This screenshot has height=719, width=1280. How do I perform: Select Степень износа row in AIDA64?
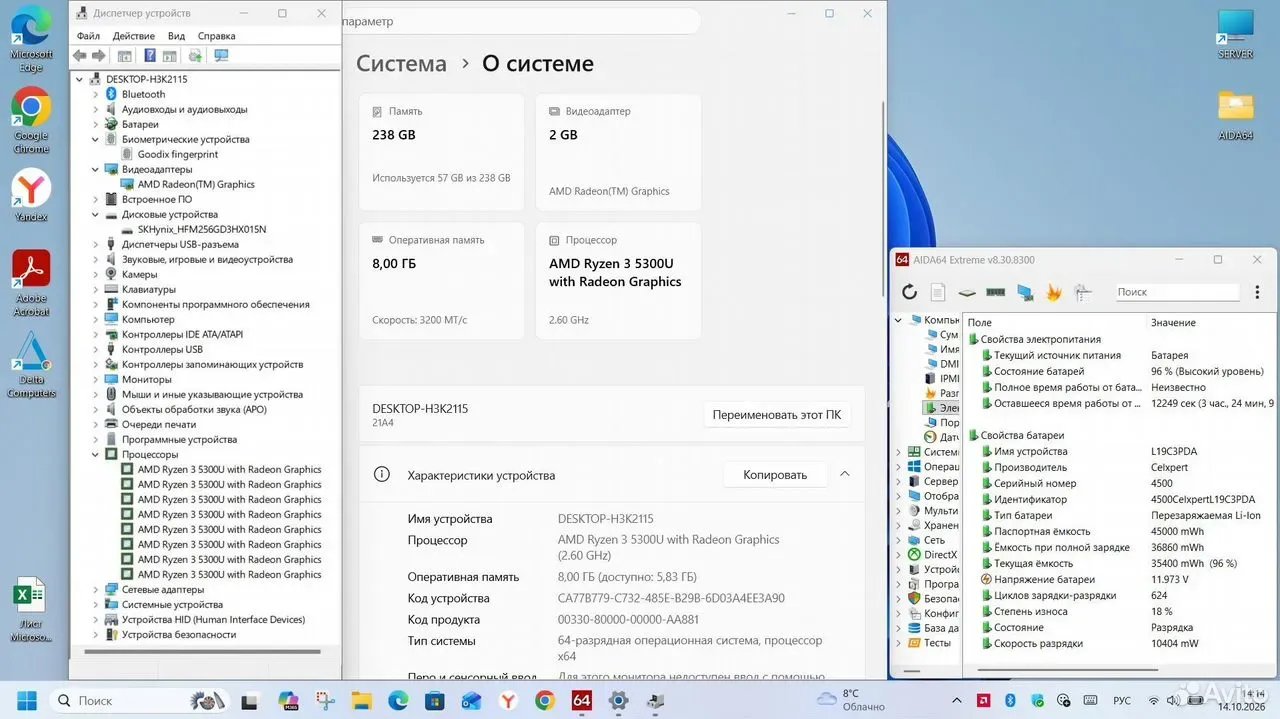(1120, 611)
